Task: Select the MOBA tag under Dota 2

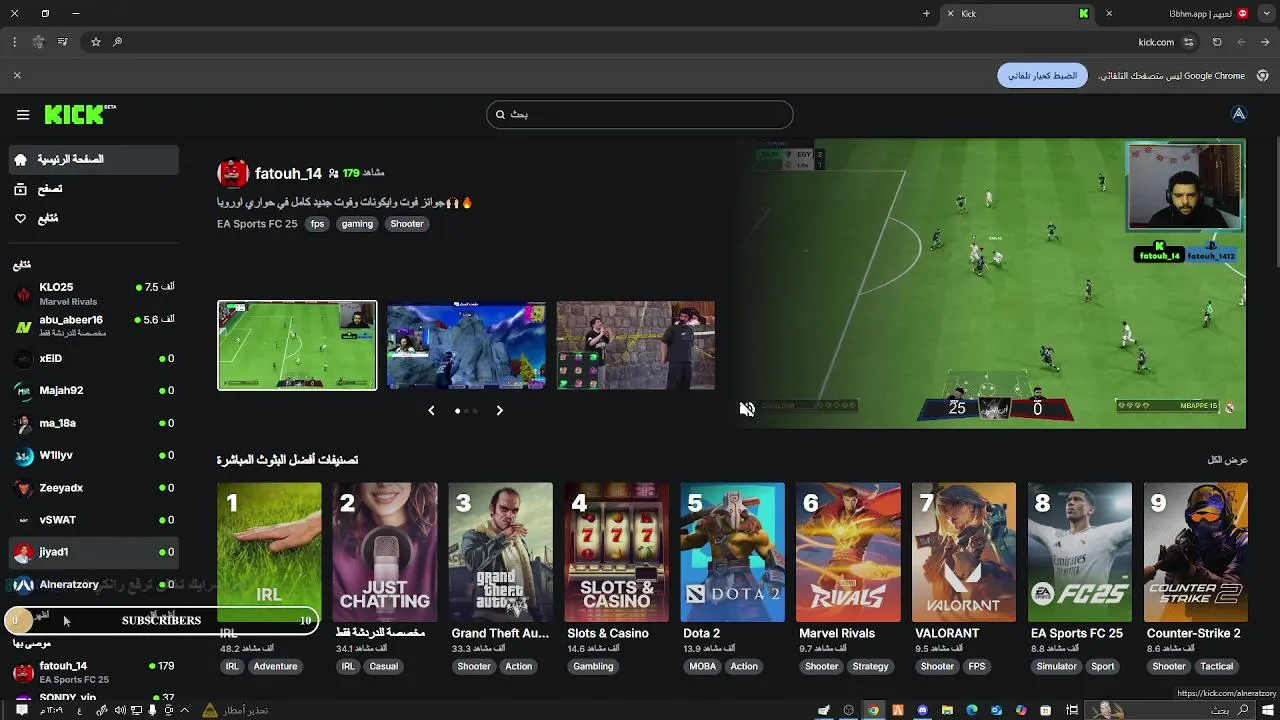Action: [x=703, y=666]
